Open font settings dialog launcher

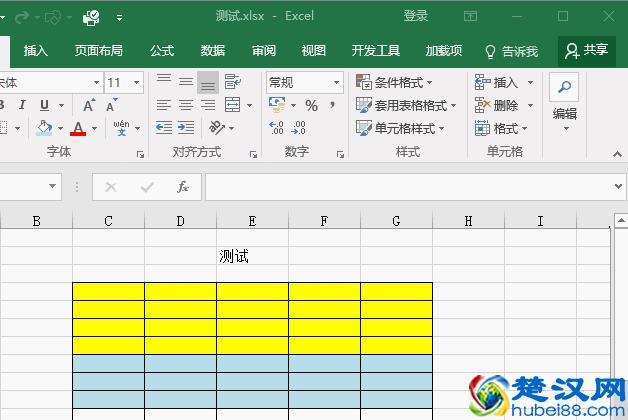coord(140,155)
